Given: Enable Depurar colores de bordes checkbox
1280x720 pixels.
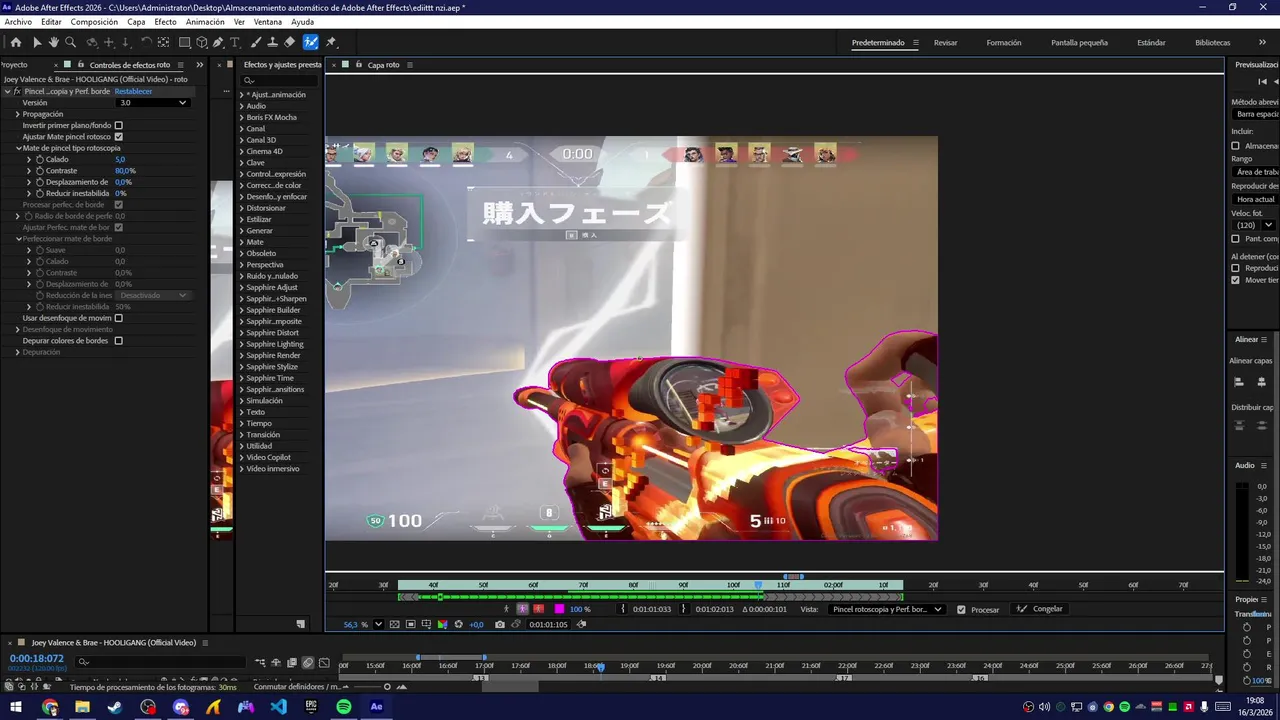Looking at the screenshot, I should coord(118,341).
